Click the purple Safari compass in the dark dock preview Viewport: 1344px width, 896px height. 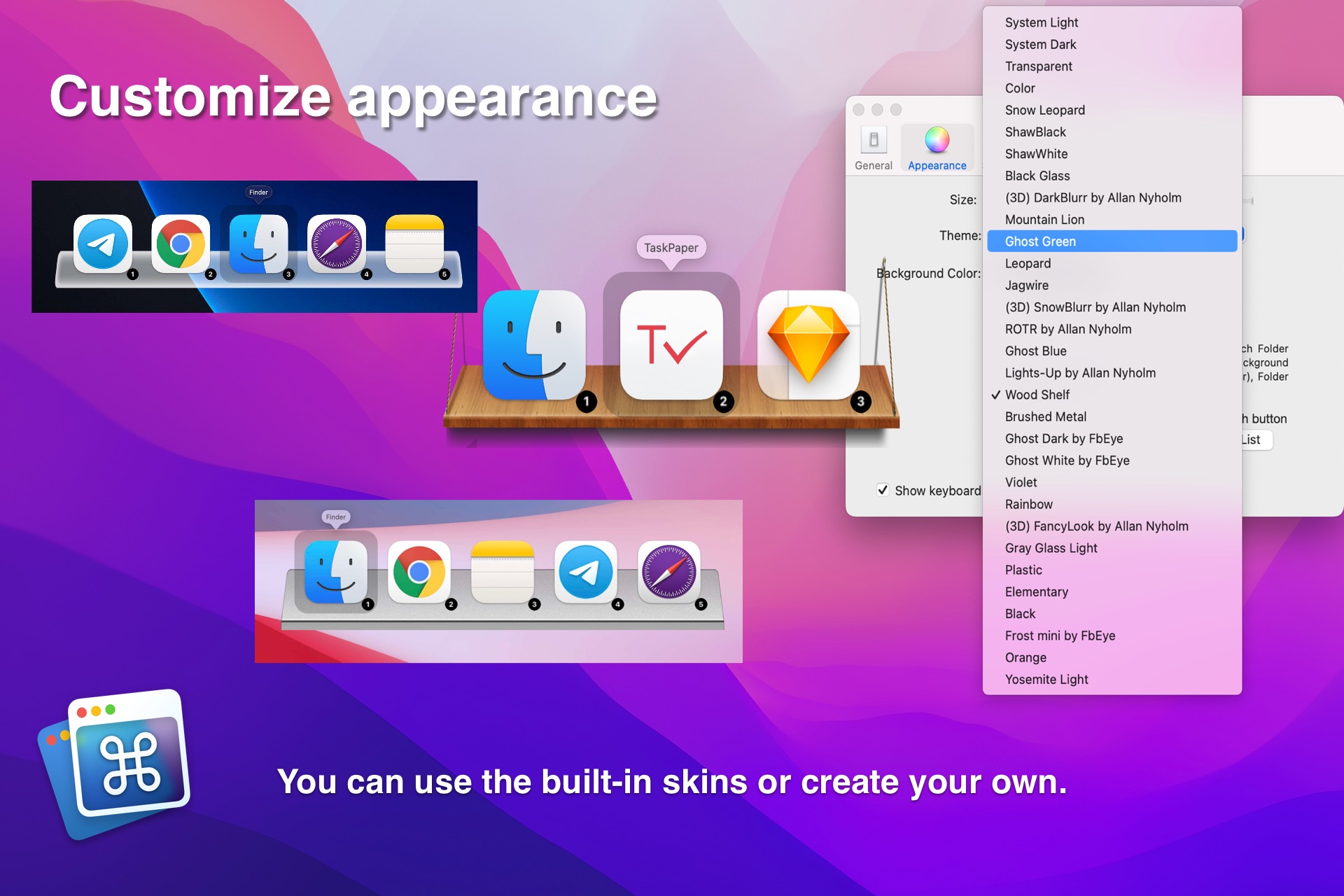(337, 244)
